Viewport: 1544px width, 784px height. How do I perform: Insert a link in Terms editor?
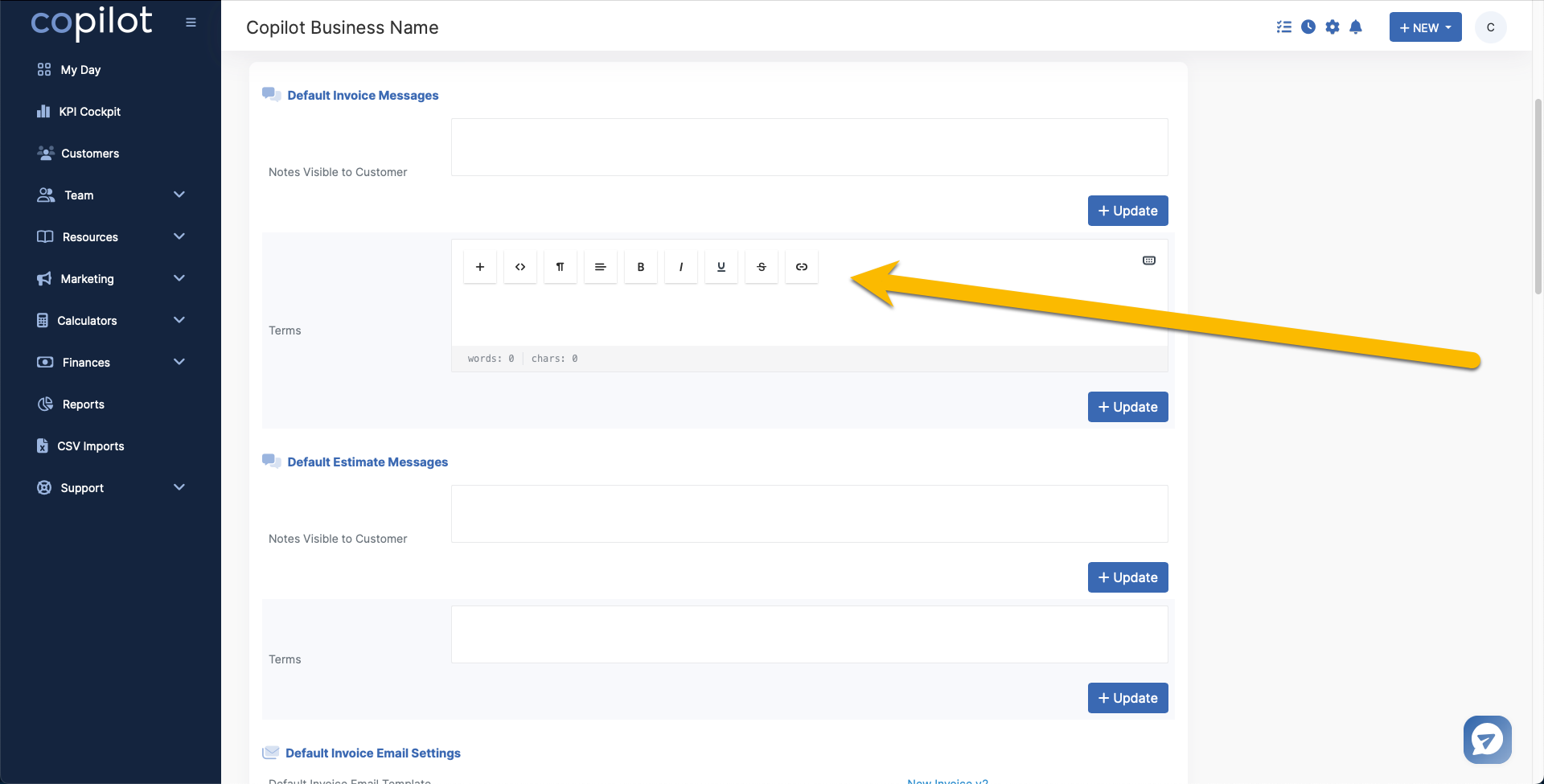pos(802,267)
